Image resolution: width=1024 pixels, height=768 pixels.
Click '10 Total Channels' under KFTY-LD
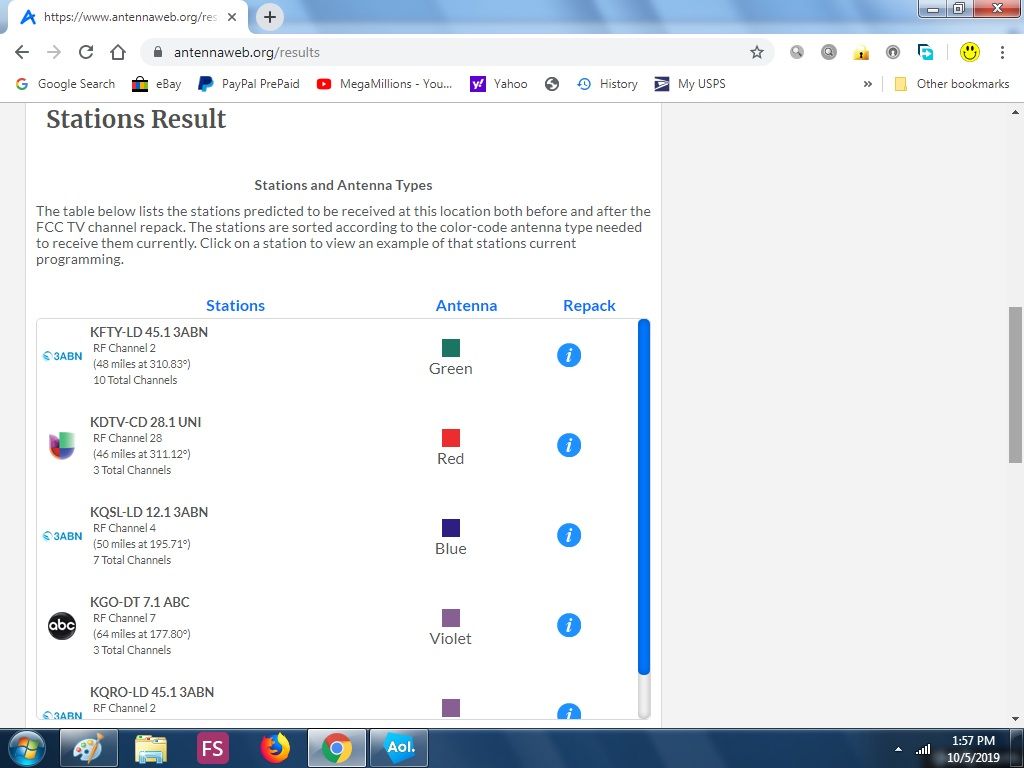point(135,380)
